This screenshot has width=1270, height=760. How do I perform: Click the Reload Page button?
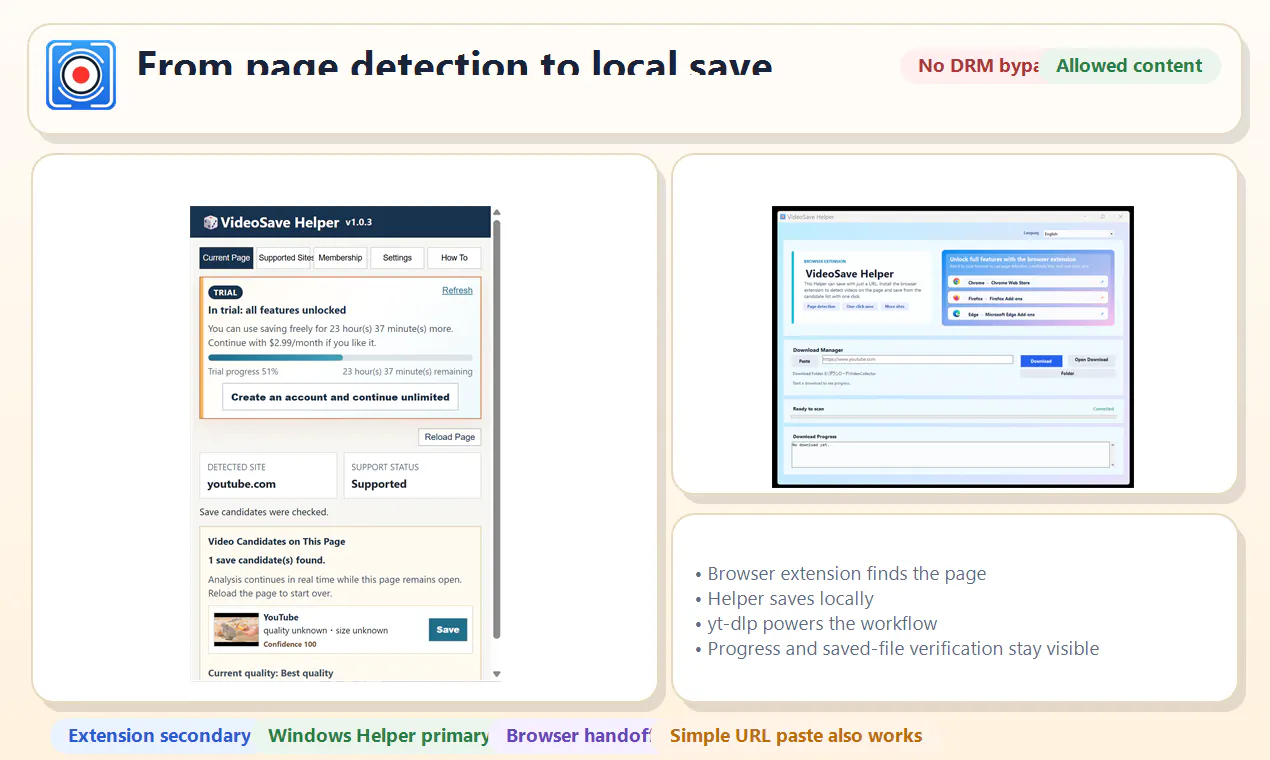coord(450,437)
